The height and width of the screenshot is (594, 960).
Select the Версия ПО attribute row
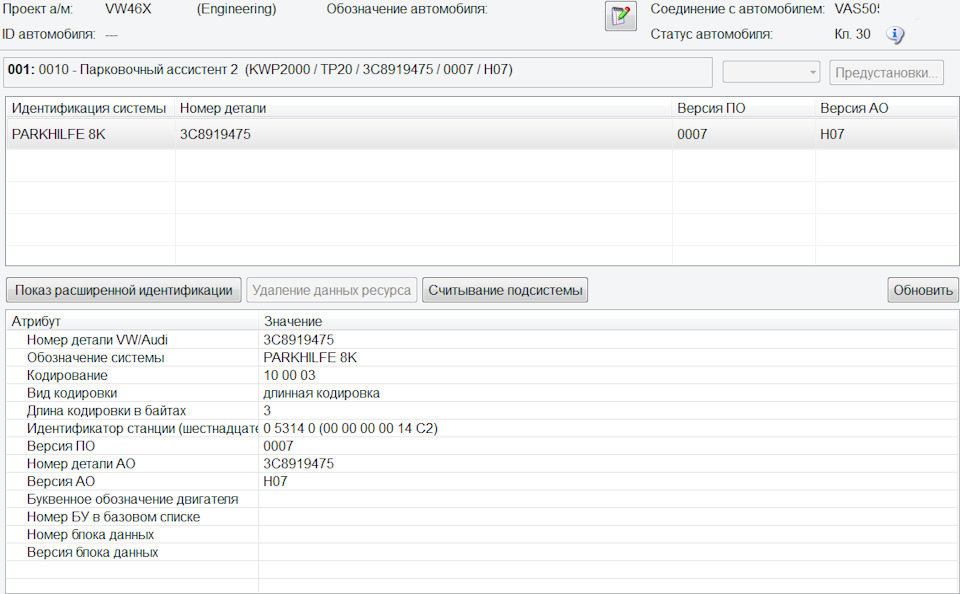point(482,446)
